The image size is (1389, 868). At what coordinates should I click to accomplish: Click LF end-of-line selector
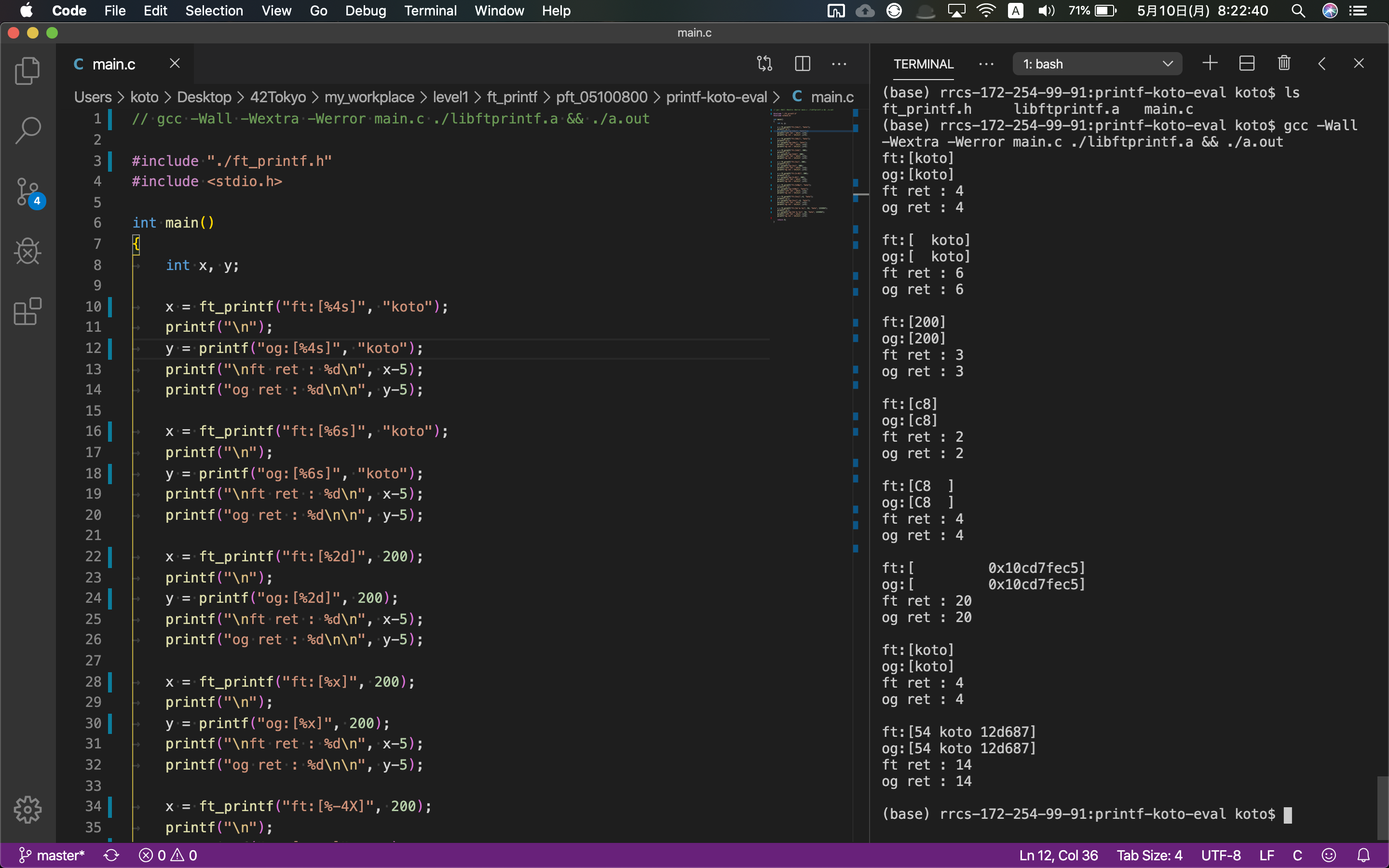(1267, 855)
